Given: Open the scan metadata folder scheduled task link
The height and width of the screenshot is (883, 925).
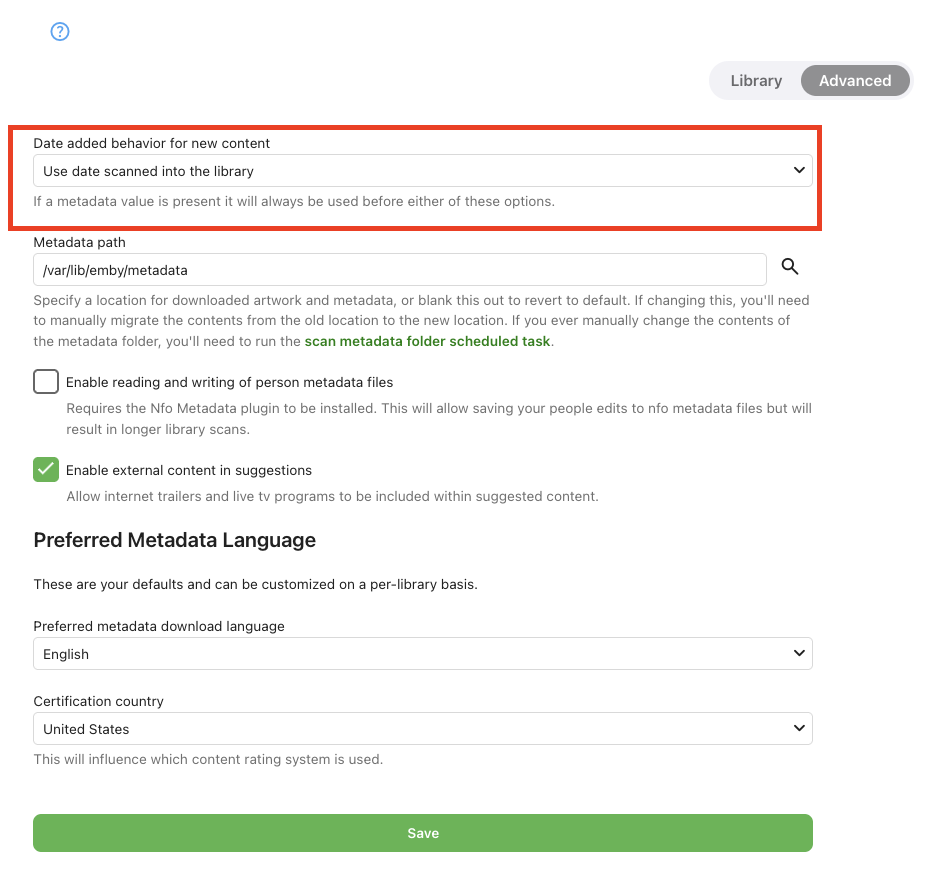Looking at the screenshot, I should coord(427,341).
